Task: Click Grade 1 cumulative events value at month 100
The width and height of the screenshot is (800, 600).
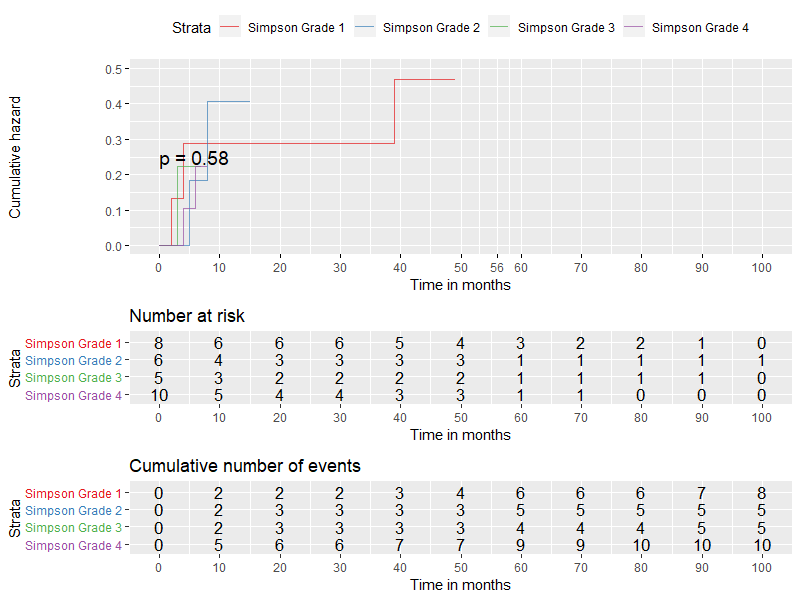Action: pyautogui.click(x=762, y=493)
